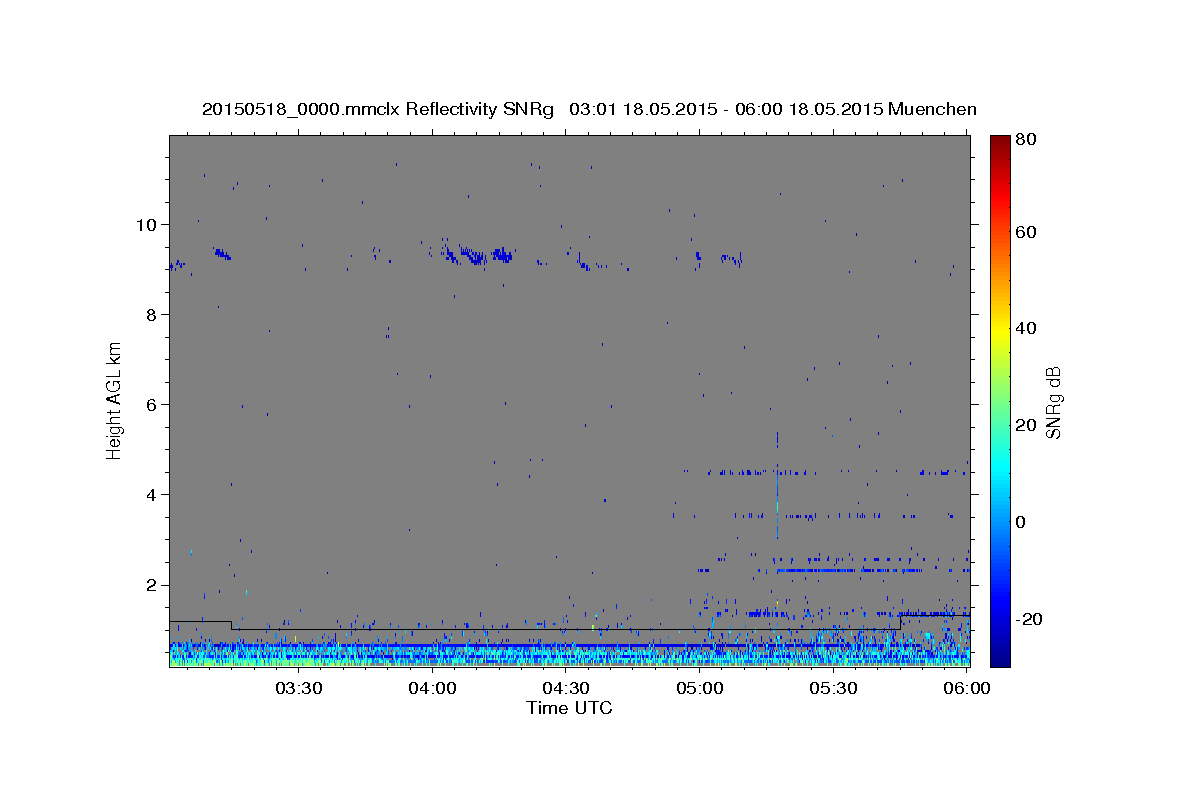Select the 04:00 time tick label
The width and height of the screenshot is (1200, 800).
point(432,688)
